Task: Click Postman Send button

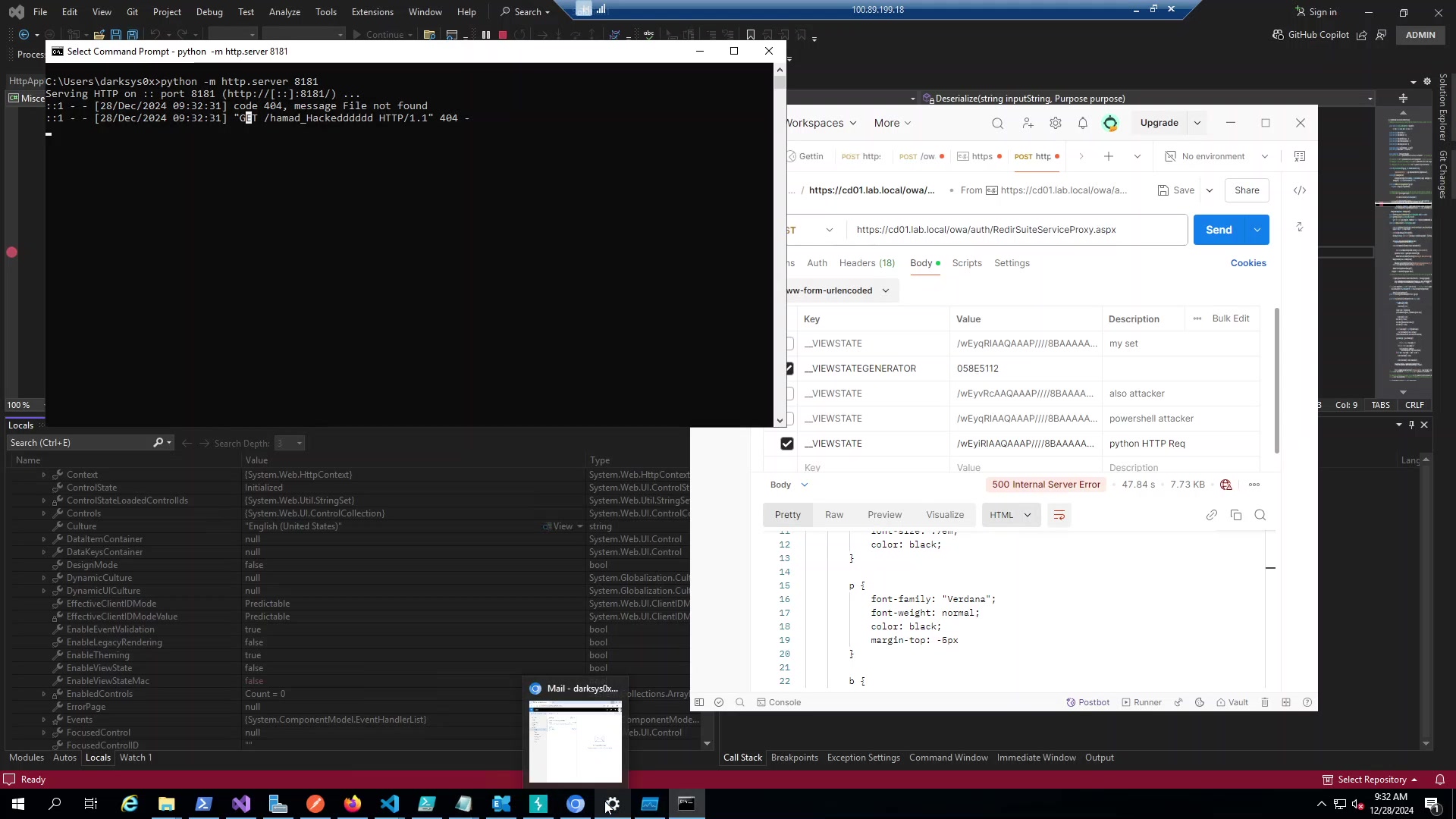Action: pyautogui.click(x=1219, y=230)
